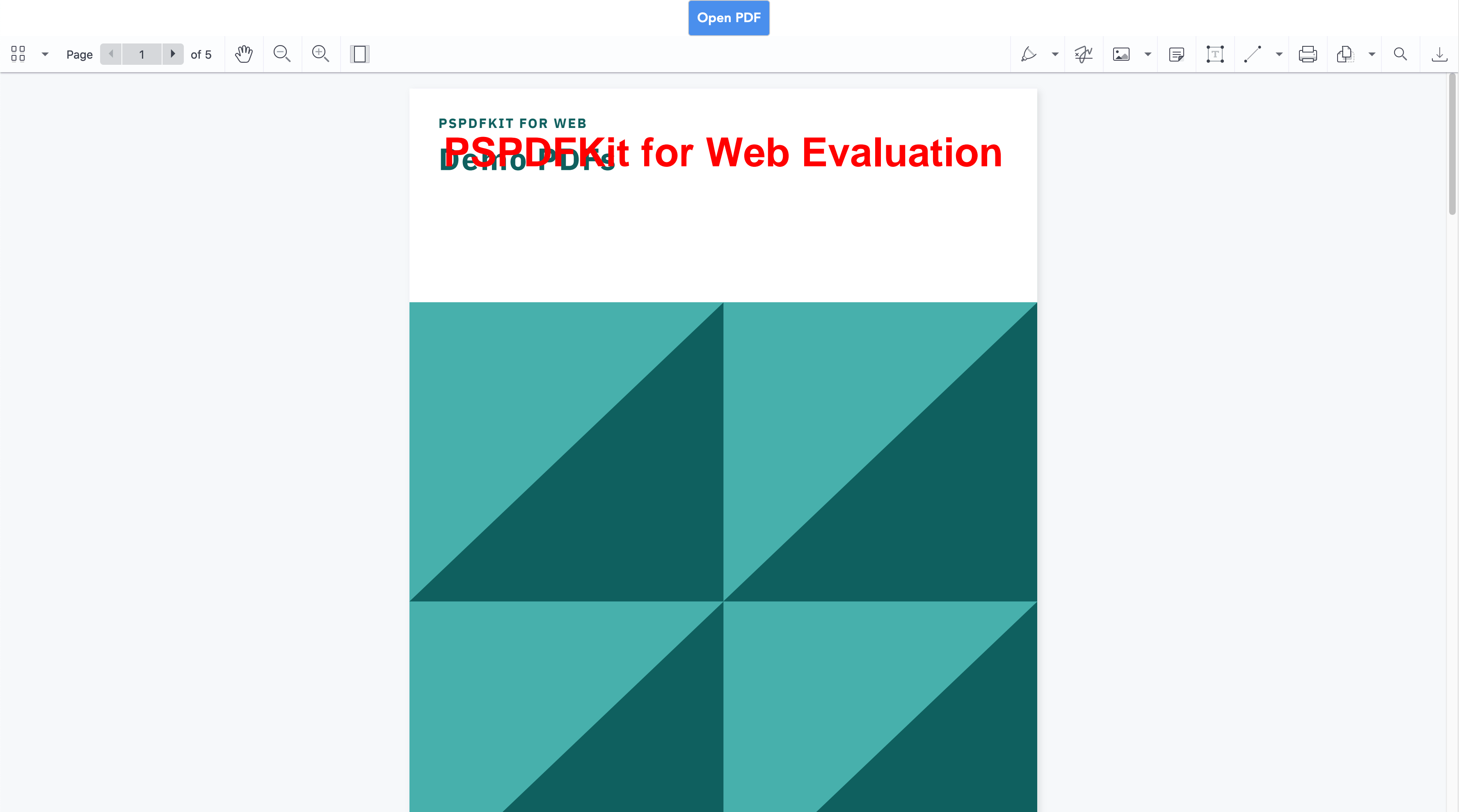
Task: Download the PDF document
Action: [x=1439, y=54]
